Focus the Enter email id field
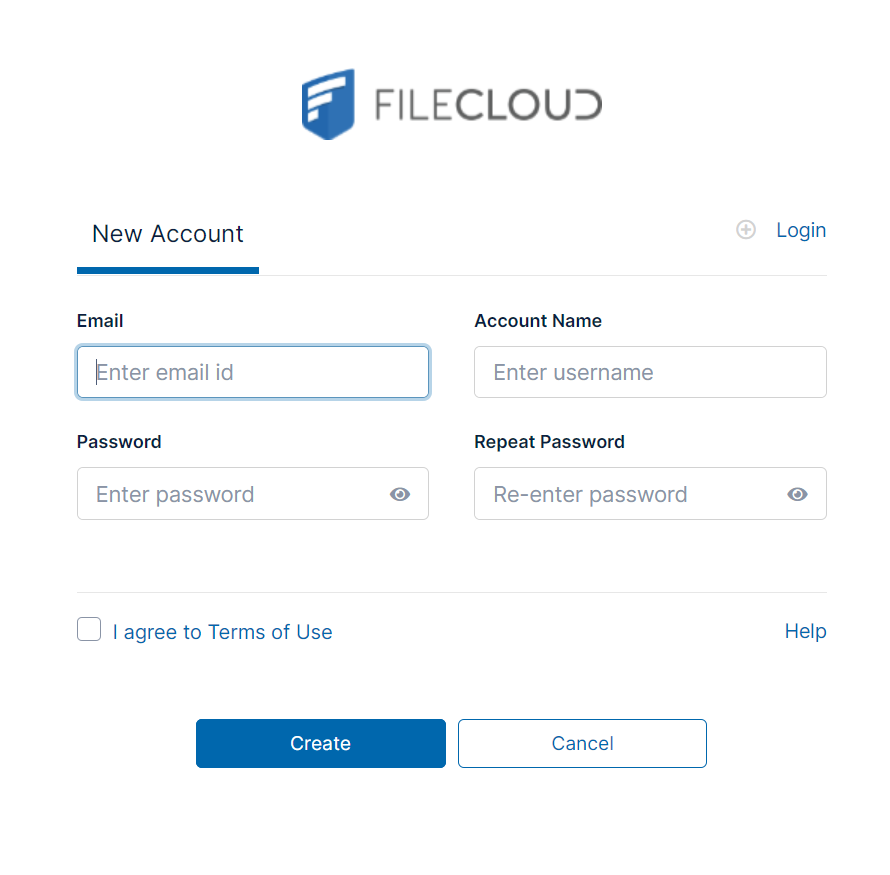Screen dimensions: 890x875 point(253,373)
